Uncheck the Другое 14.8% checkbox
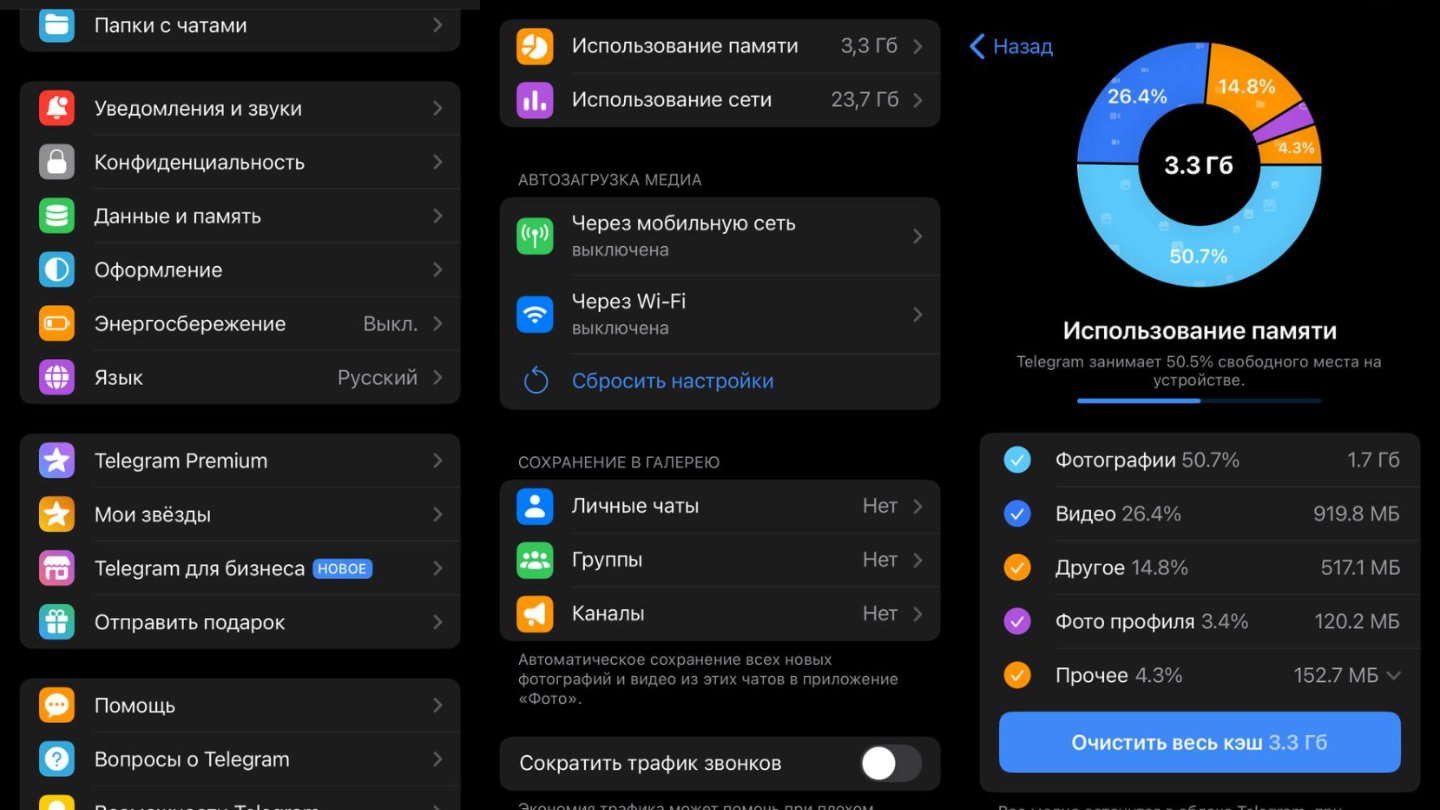The height and width of the screenshot is (810, 1440). [1017, 568]
